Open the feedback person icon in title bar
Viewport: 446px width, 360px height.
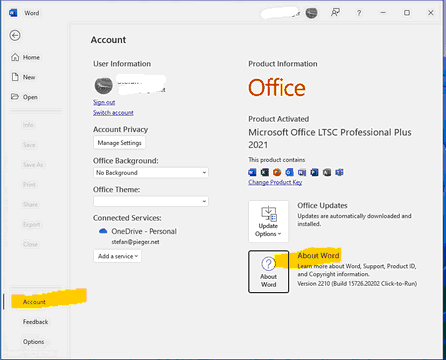pyautogui.click(x=335, y=13)
